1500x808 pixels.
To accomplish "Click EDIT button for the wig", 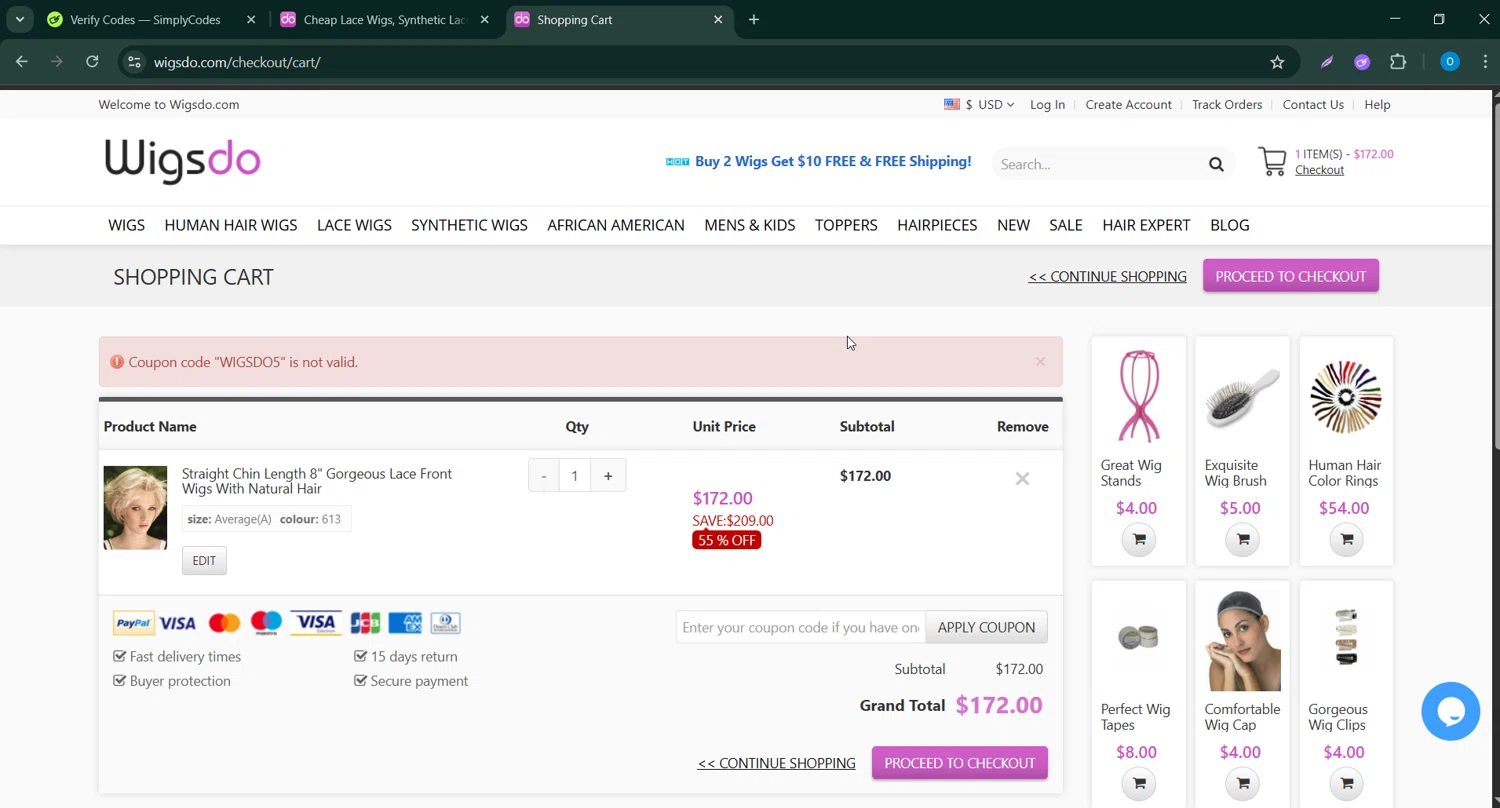I will click(204, 561).
